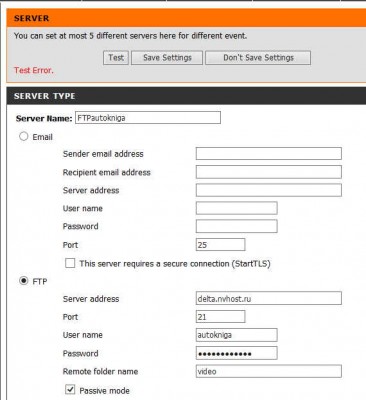
Task: Click Remote folder name field video
Action: [269, 371]
